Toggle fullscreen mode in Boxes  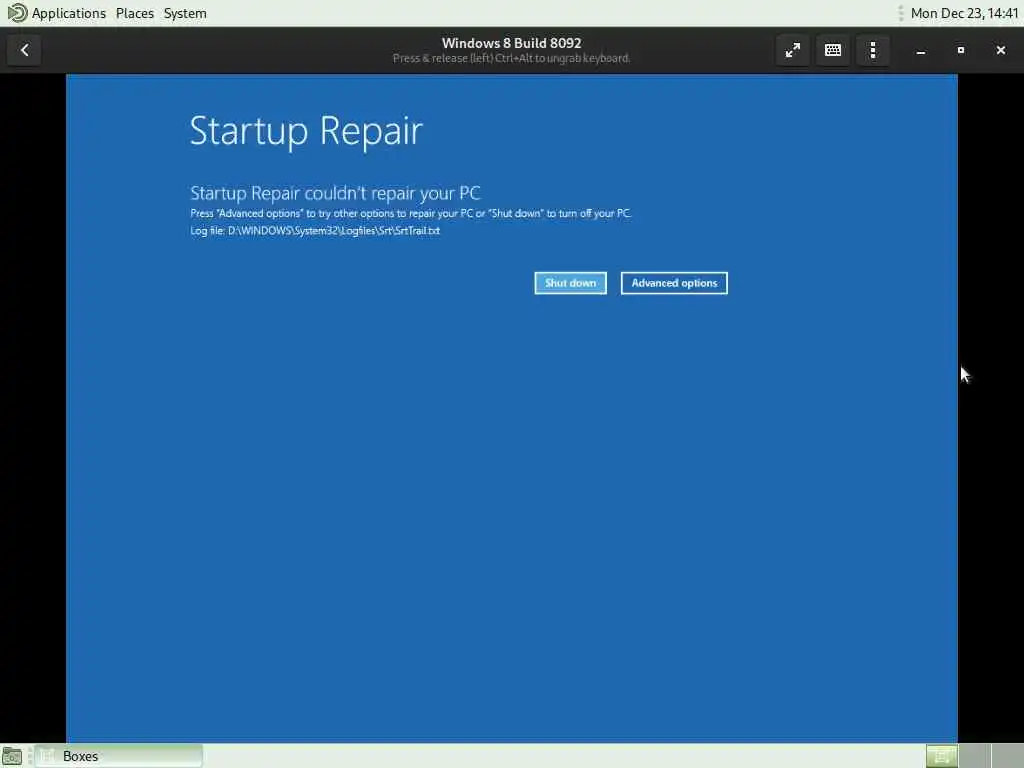point(793,50)
